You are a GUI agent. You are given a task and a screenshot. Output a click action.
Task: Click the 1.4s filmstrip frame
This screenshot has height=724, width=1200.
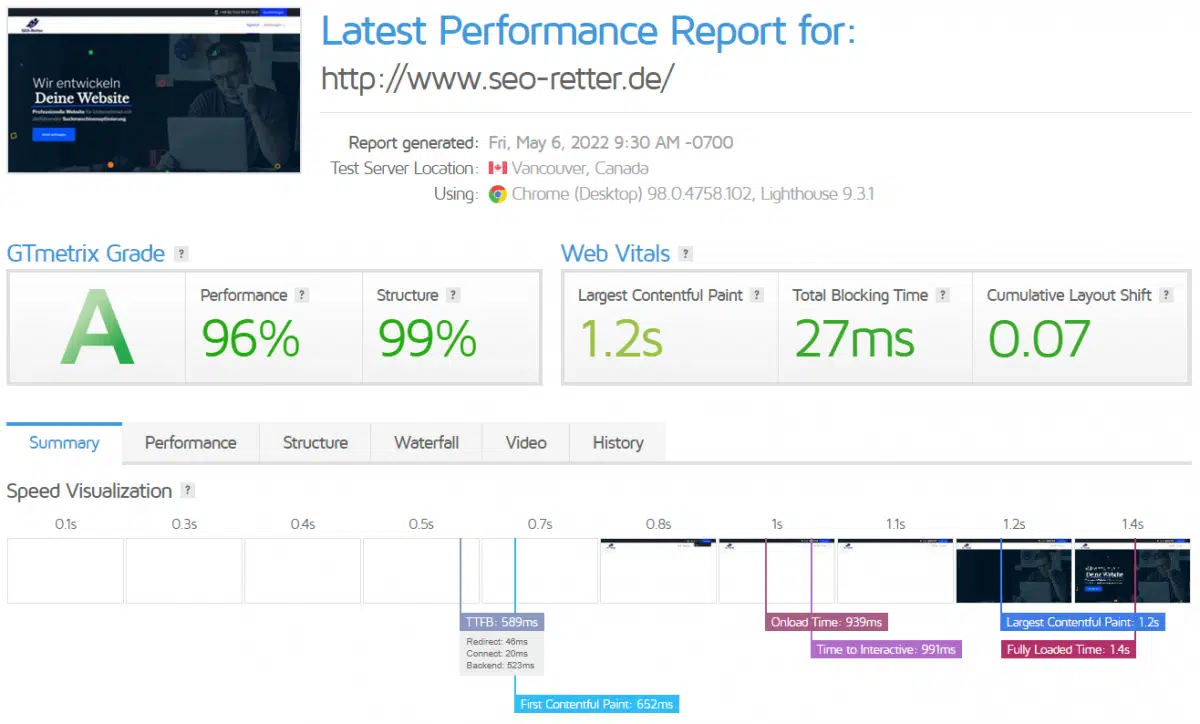[x=1132, y=571]
